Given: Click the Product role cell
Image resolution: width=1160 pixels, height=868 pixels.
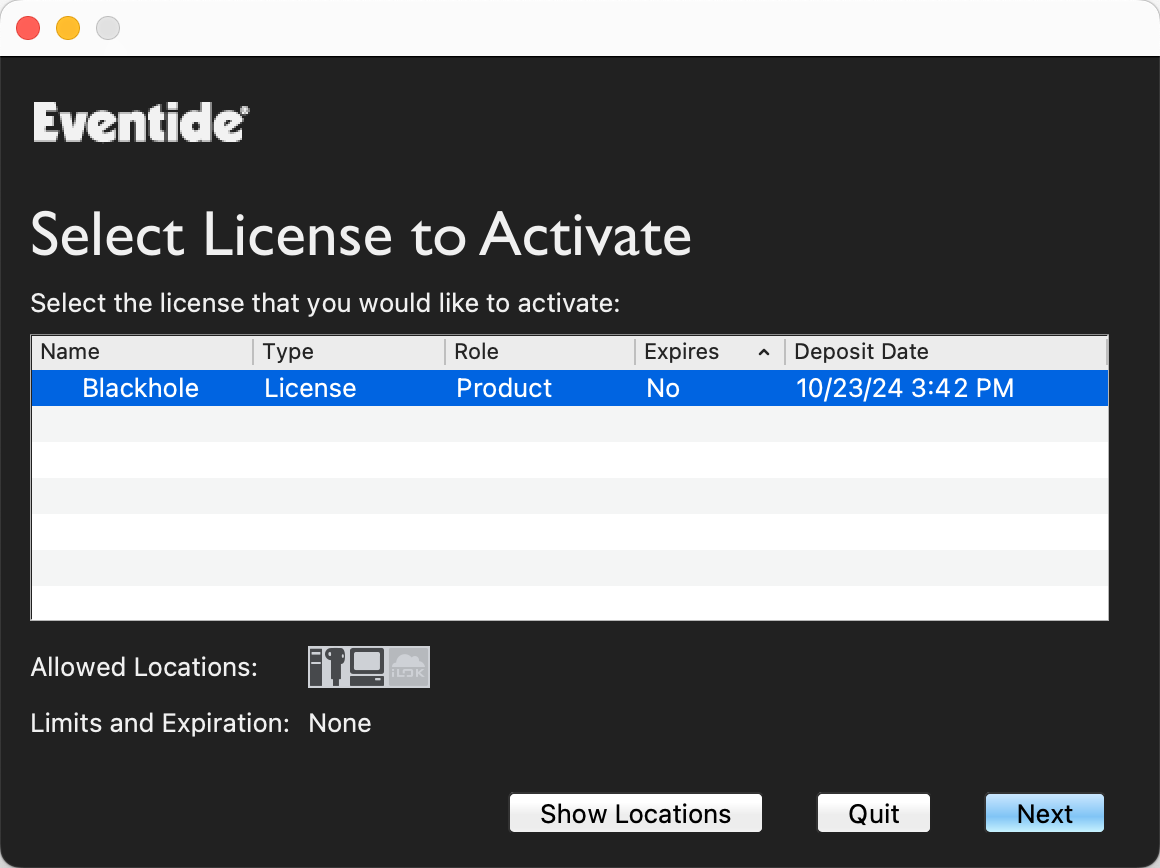Looking at the screenshot, I should click(504, 388).
